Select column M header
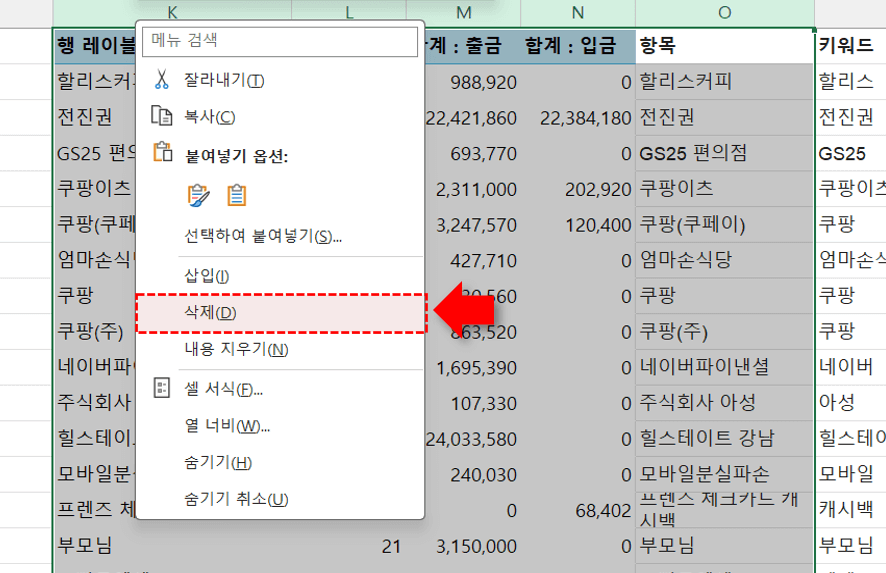Viewport: 886px width, 573px height. pyautogui.click(x=463, y=12)
